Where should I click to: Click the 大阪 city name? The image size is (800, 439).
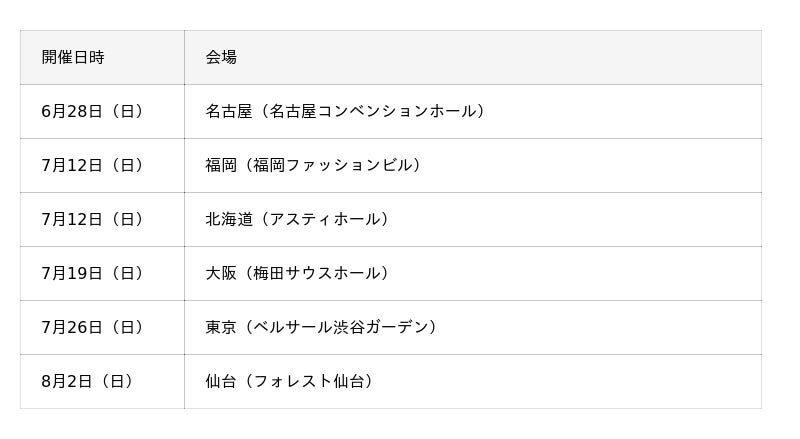point(221,273)
